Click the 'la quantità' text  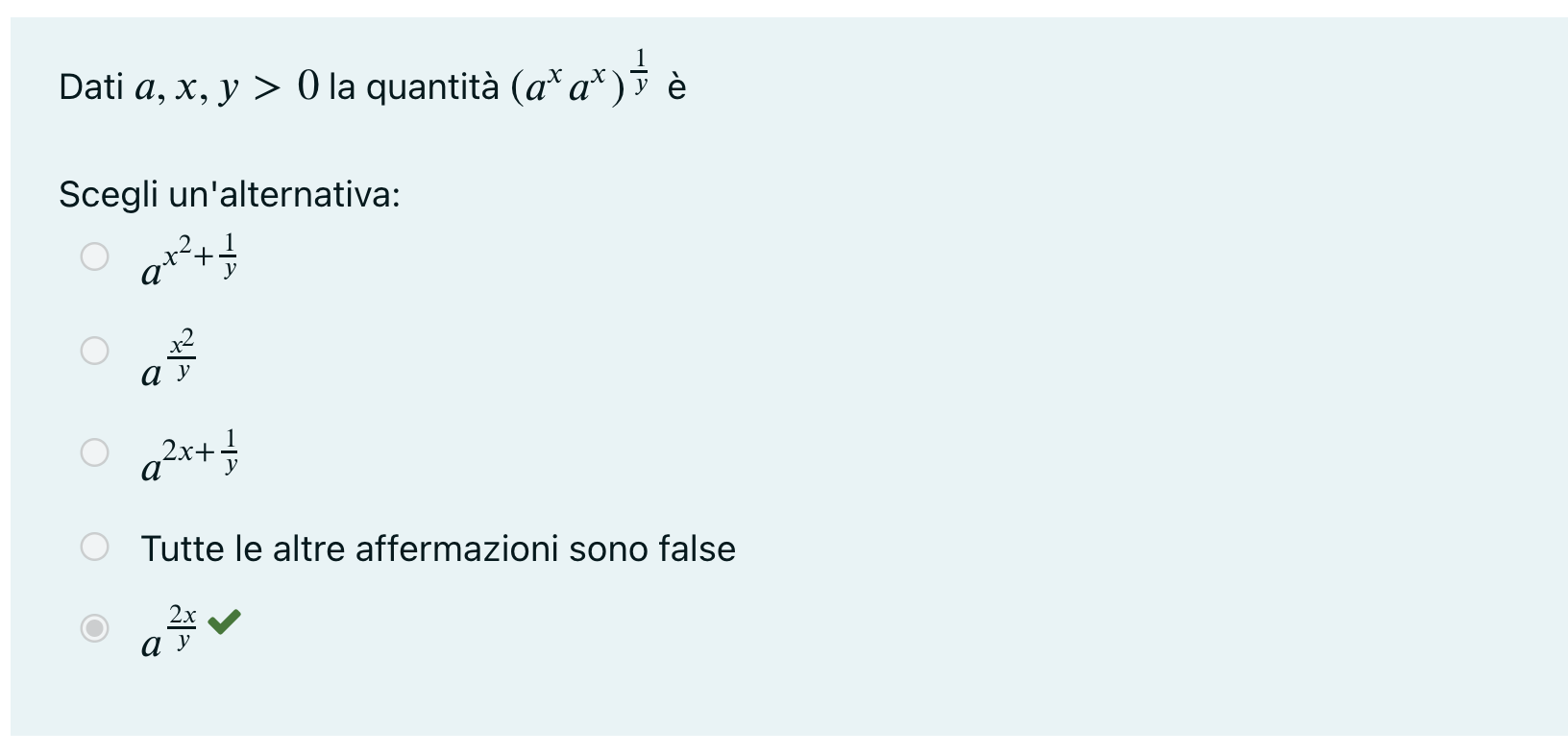click(413, 87)
